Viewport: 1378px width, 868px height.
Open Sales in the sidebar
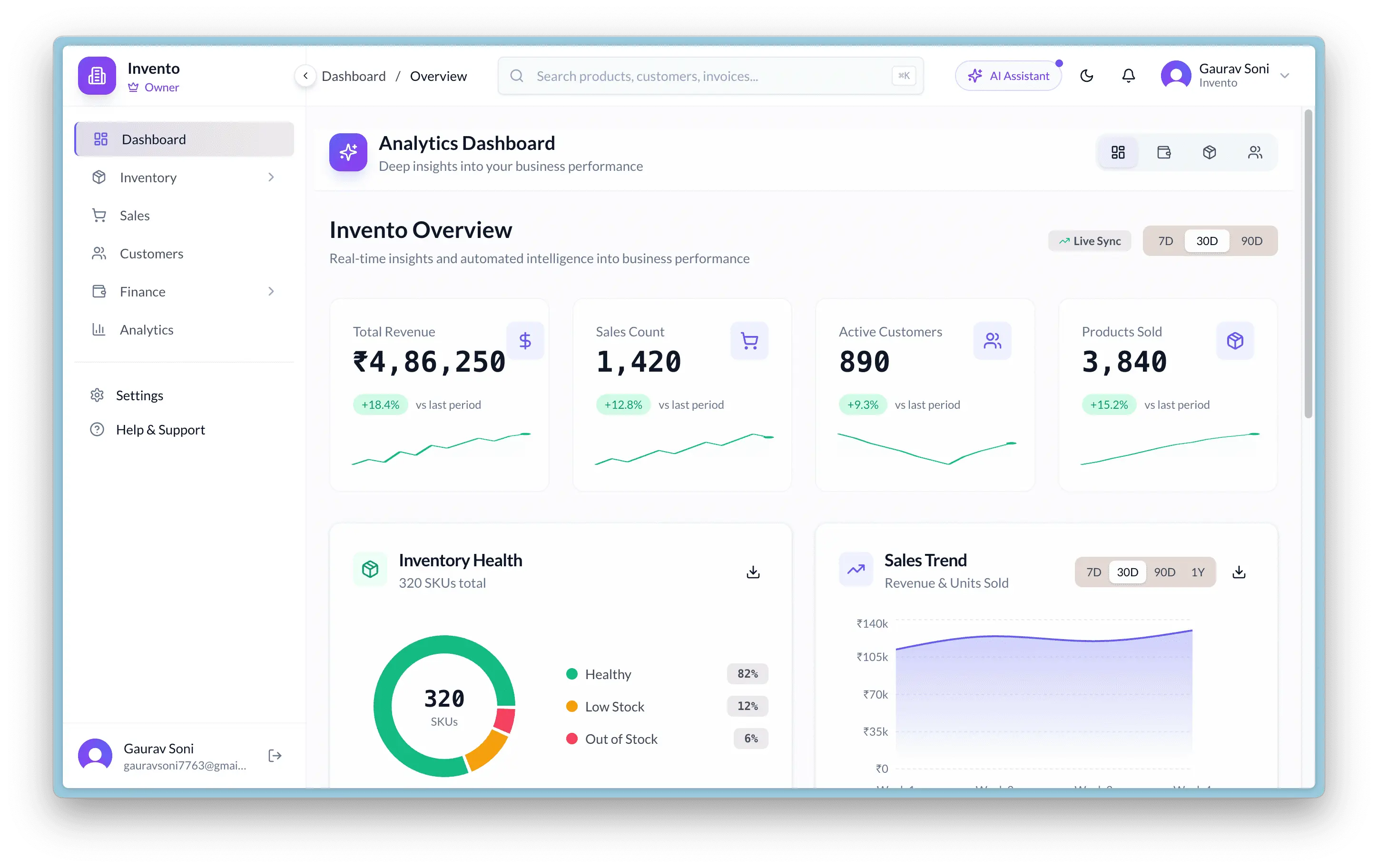click(184, 216)
